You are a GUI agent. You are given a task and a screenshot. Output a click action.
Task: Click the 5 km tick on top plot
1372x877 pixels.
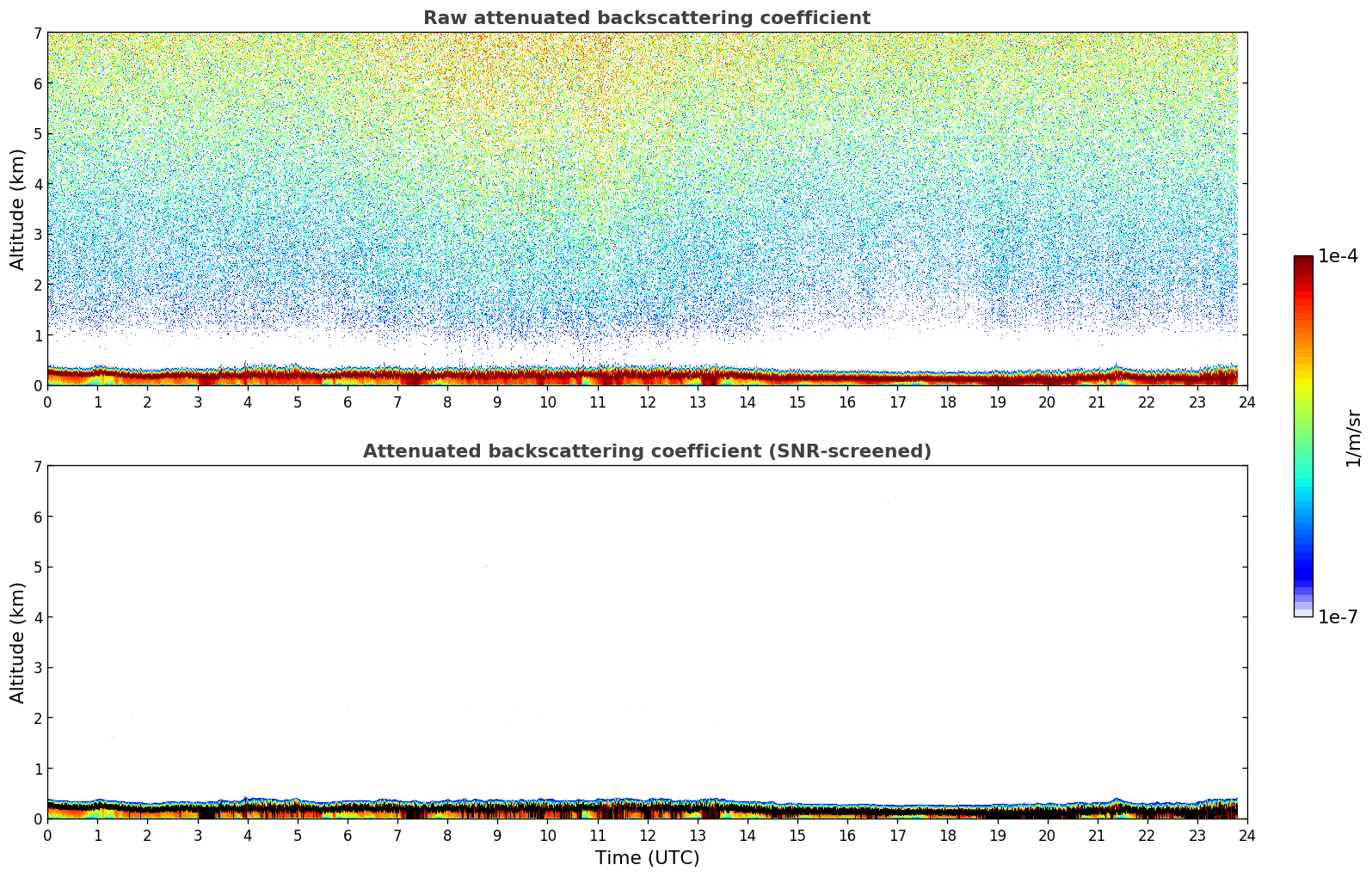pyautogui.click(x=37, y=134)
